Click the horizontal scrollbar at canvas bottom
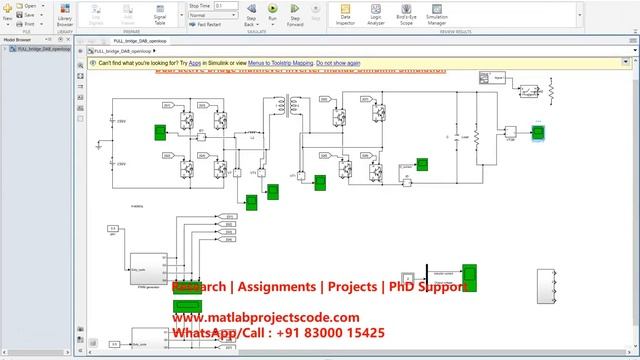640x360 pixels. 433,352
